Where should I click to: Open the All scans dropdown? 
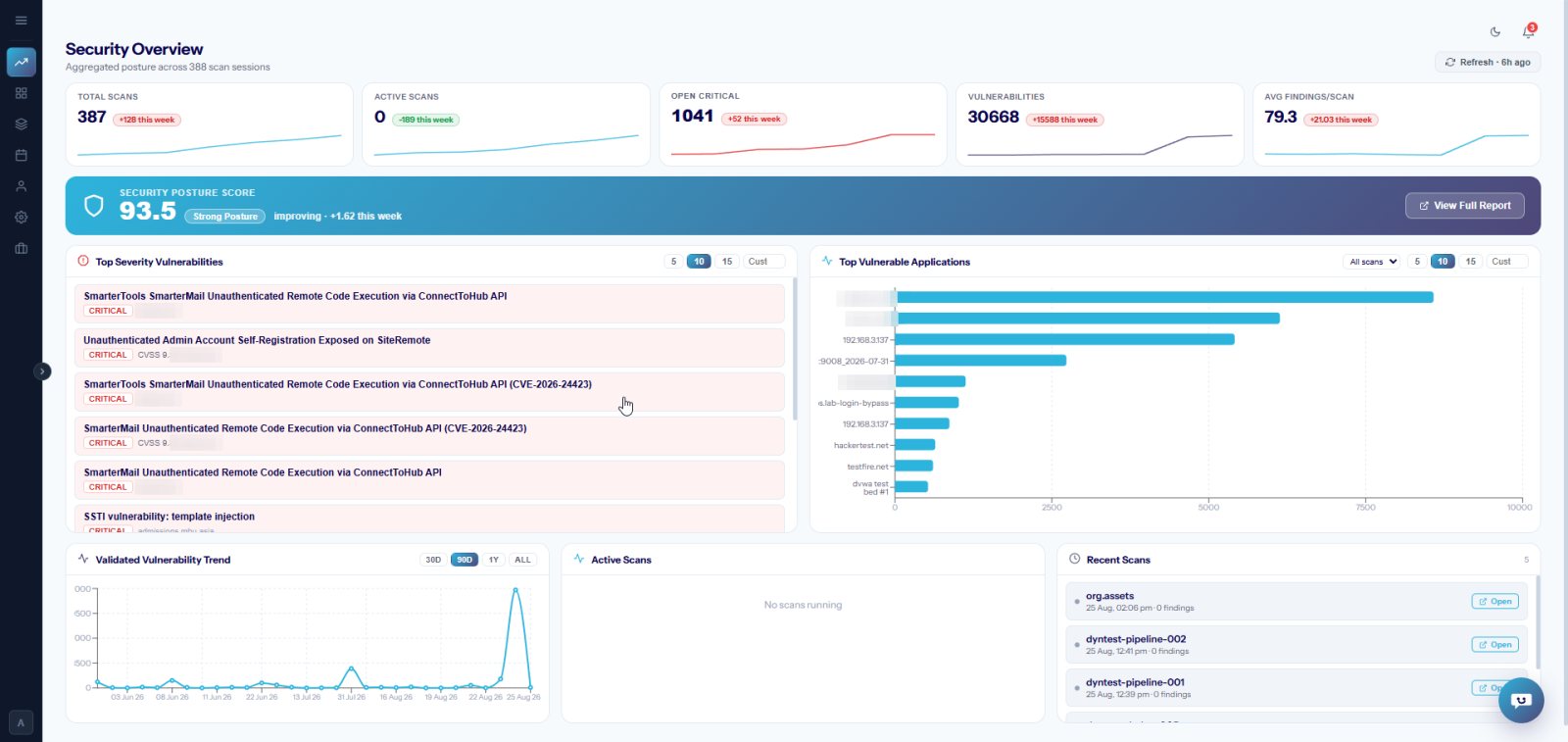coord(1372,262)
